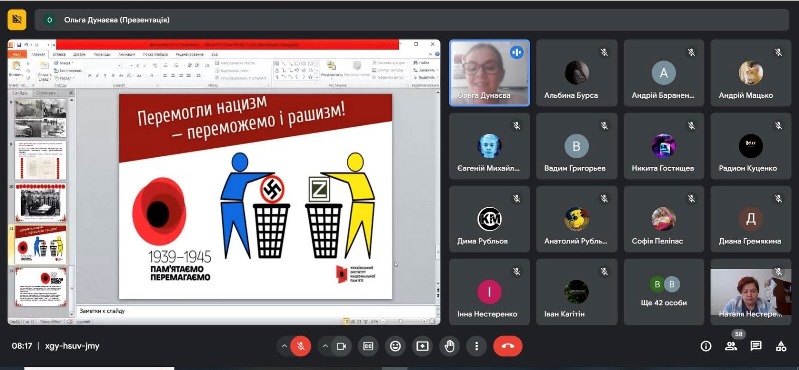Unmute the microphone in Meet toolbar
The image size is (799, 370).
pyautogui.click(x=301, y=347)
